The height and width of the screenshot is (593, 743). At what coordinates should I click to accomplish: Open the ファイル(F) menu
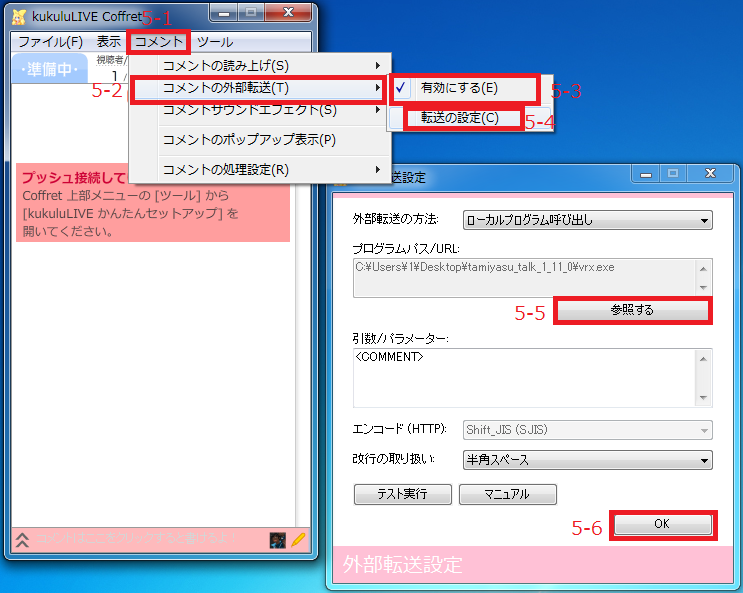50,42
